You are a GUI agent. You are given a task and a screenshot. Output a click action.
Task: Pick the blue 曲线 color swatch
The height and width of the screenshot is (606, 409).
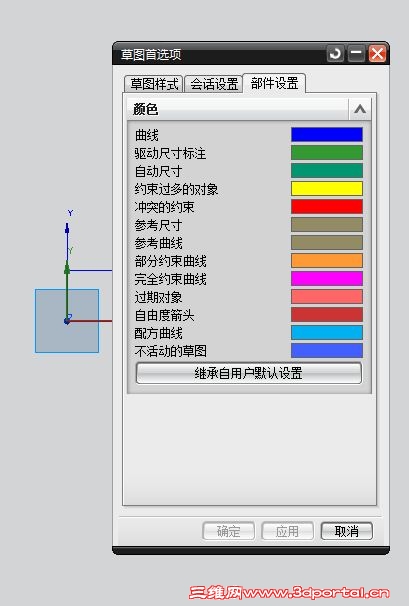(327, 135)
